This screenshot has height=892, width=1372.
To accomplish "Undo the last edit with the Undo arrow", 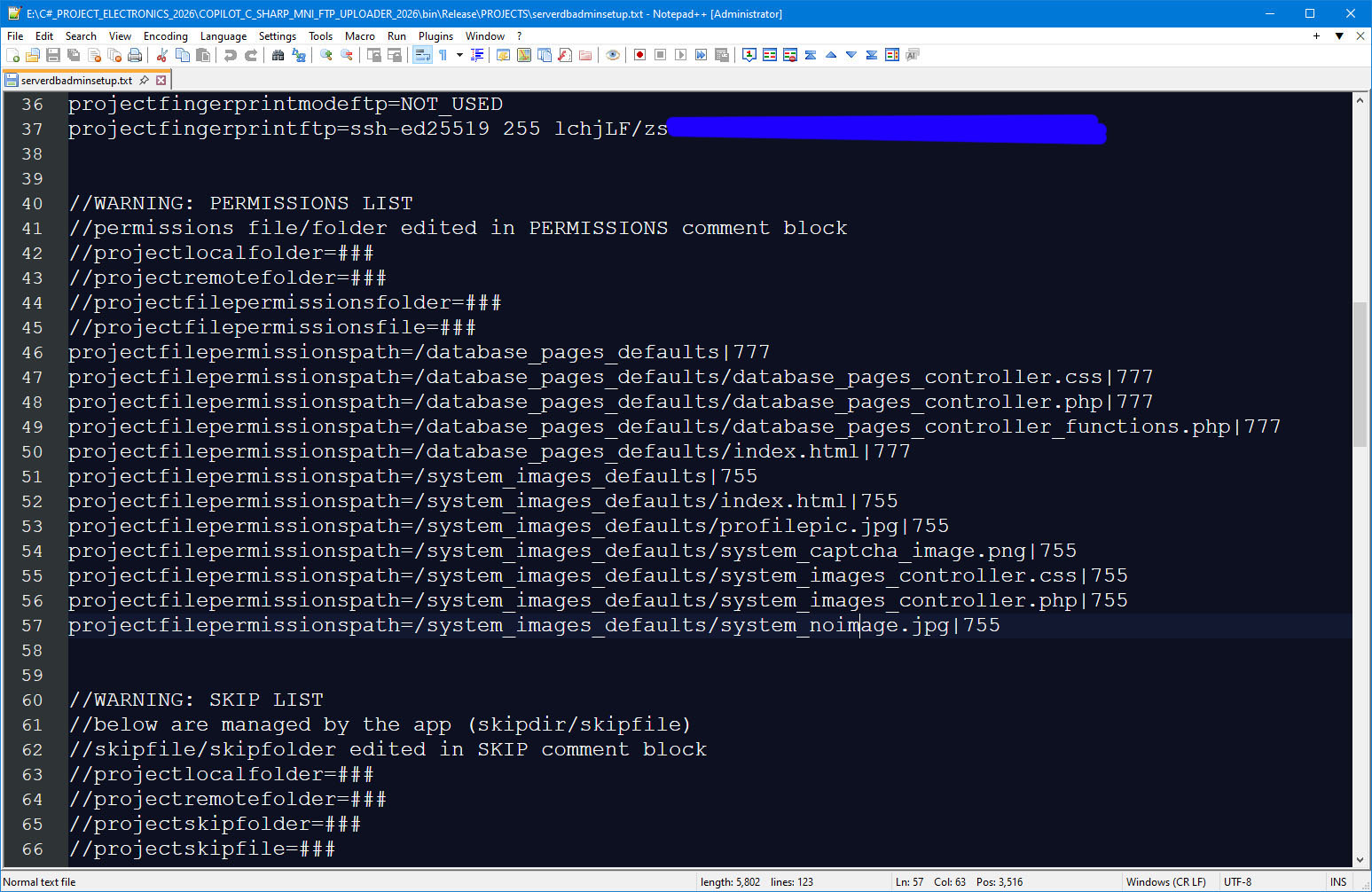I will pos(231,55).
